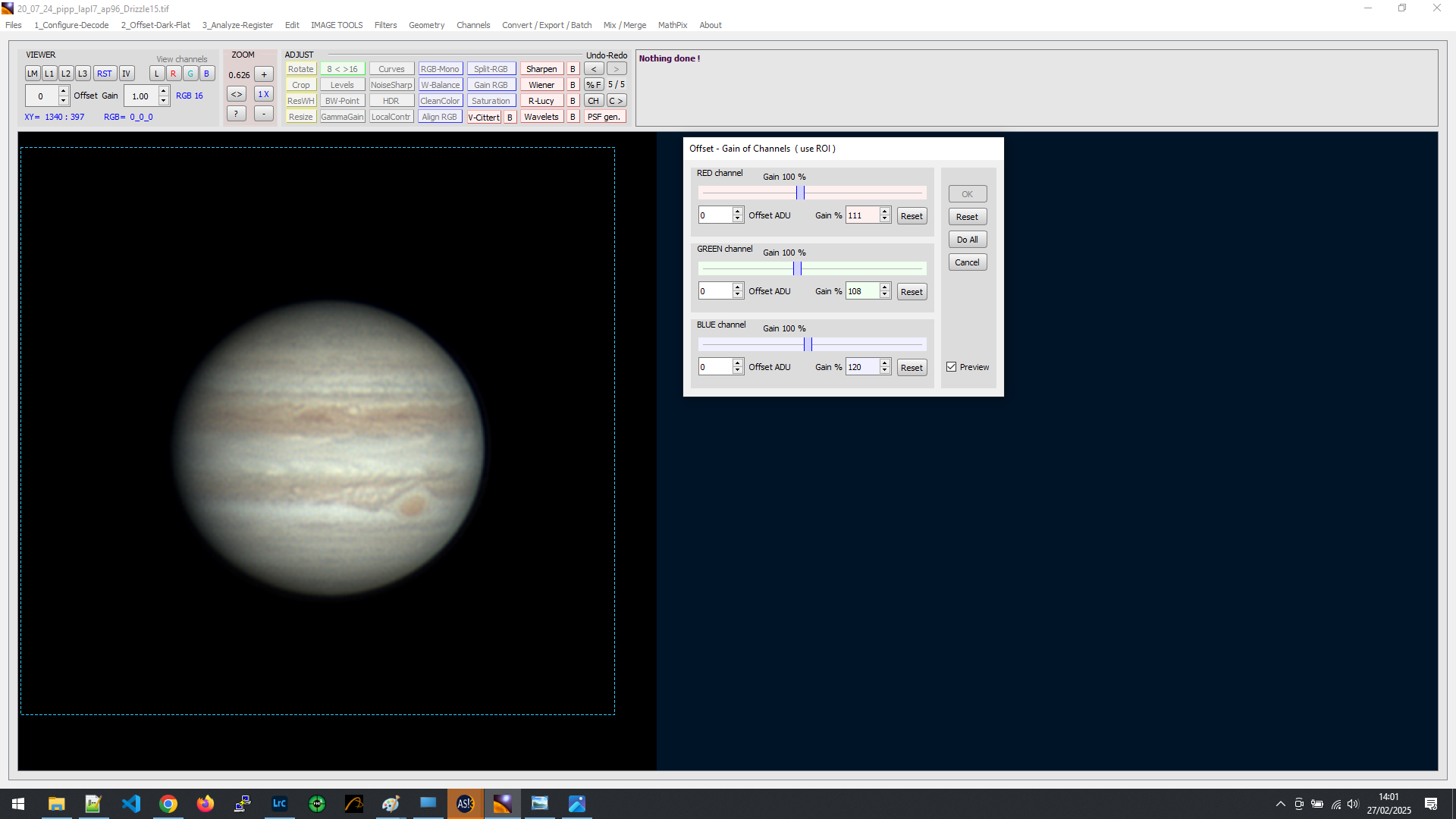
Task: Click the Do All button
Action: pos(967,240)
